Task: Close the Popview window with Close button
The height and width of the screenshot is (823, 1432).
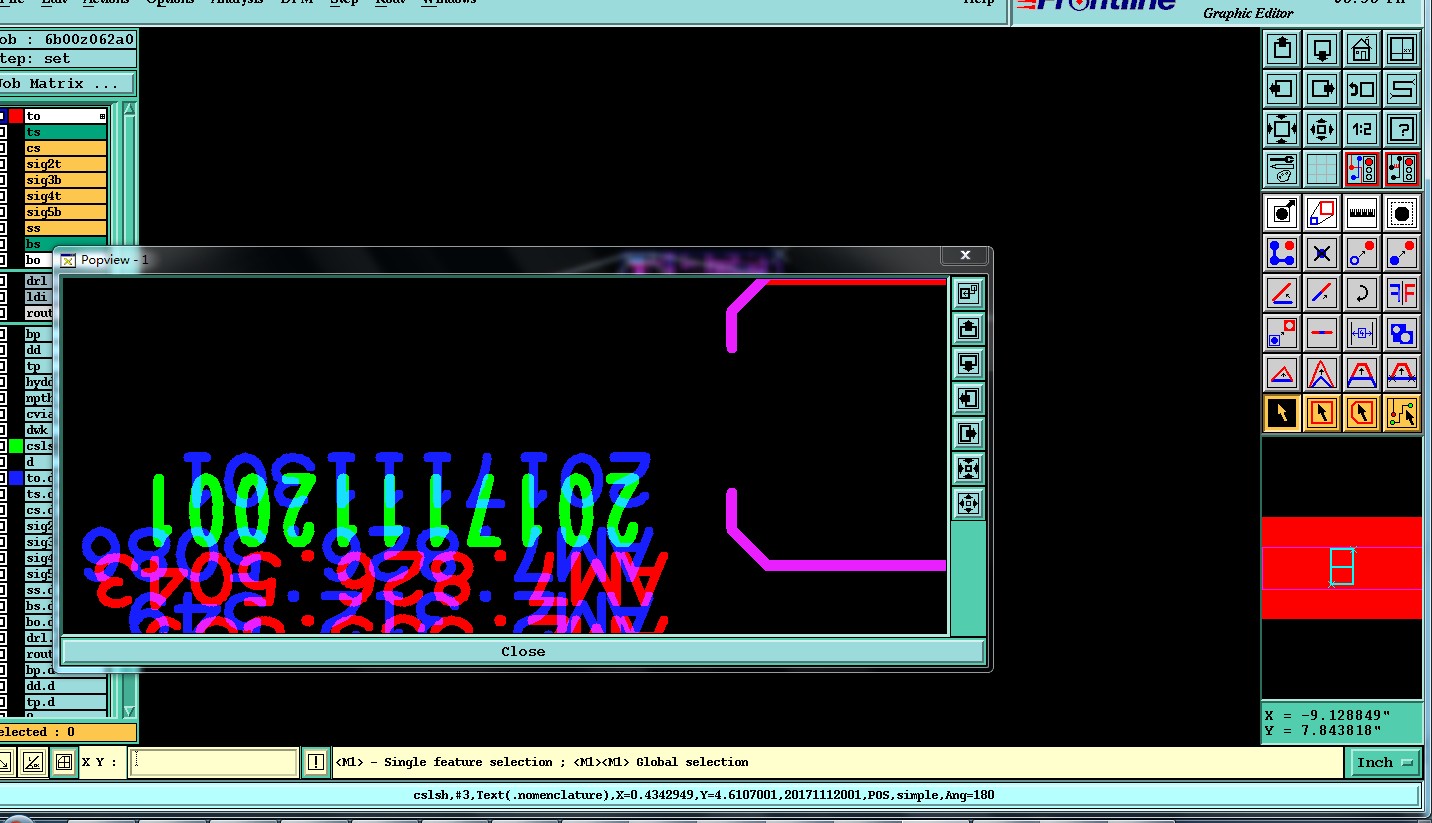Action: 523,651
